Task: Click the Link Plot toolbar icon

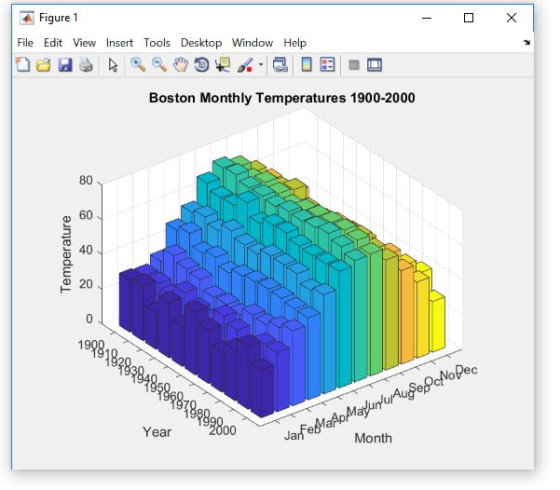Action: pyautogui.click(x=280, y=65)
